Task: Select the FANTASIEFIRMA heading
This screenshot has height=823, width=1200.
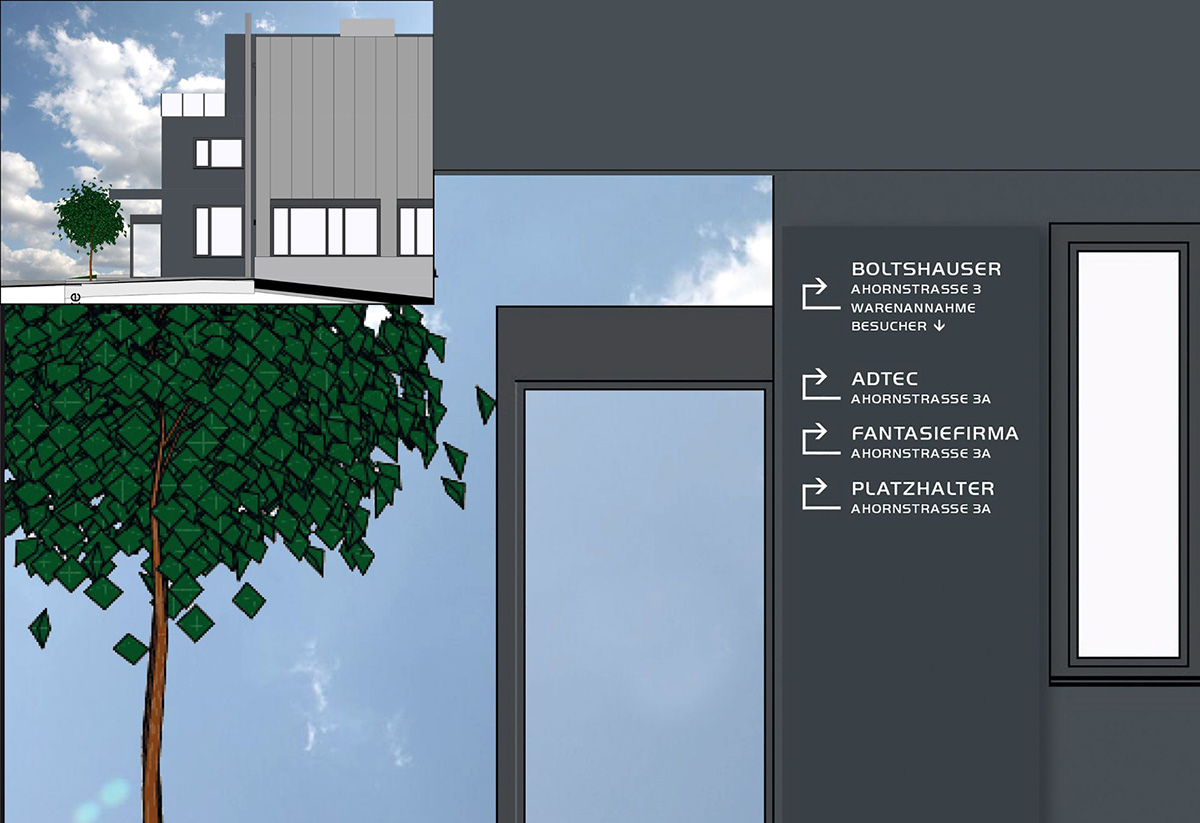Action: pos(935,434)
